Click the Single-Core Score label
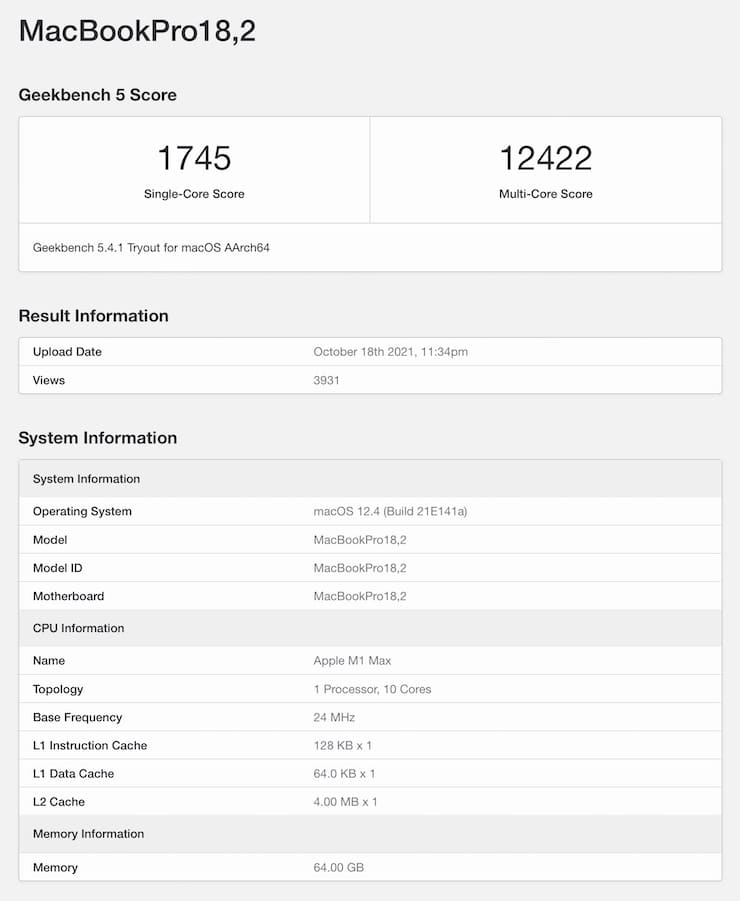Viewport: 740px width, 901px height. (194, 194)
